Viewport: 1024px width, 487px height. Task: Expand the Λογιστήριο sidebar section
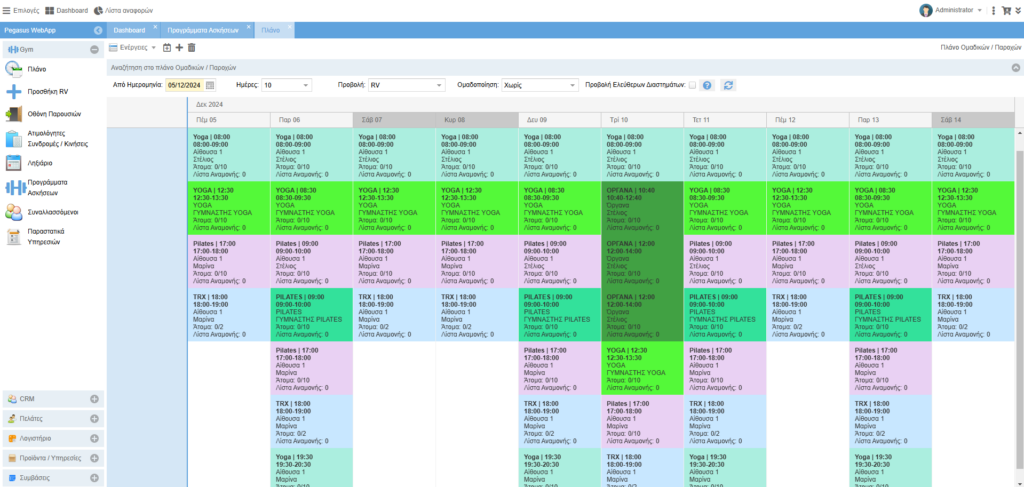[94, 438]
